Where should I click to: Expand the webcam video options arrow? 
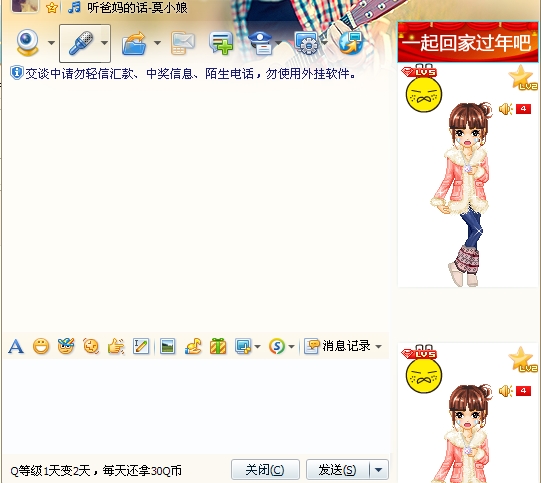coord(51,43)
